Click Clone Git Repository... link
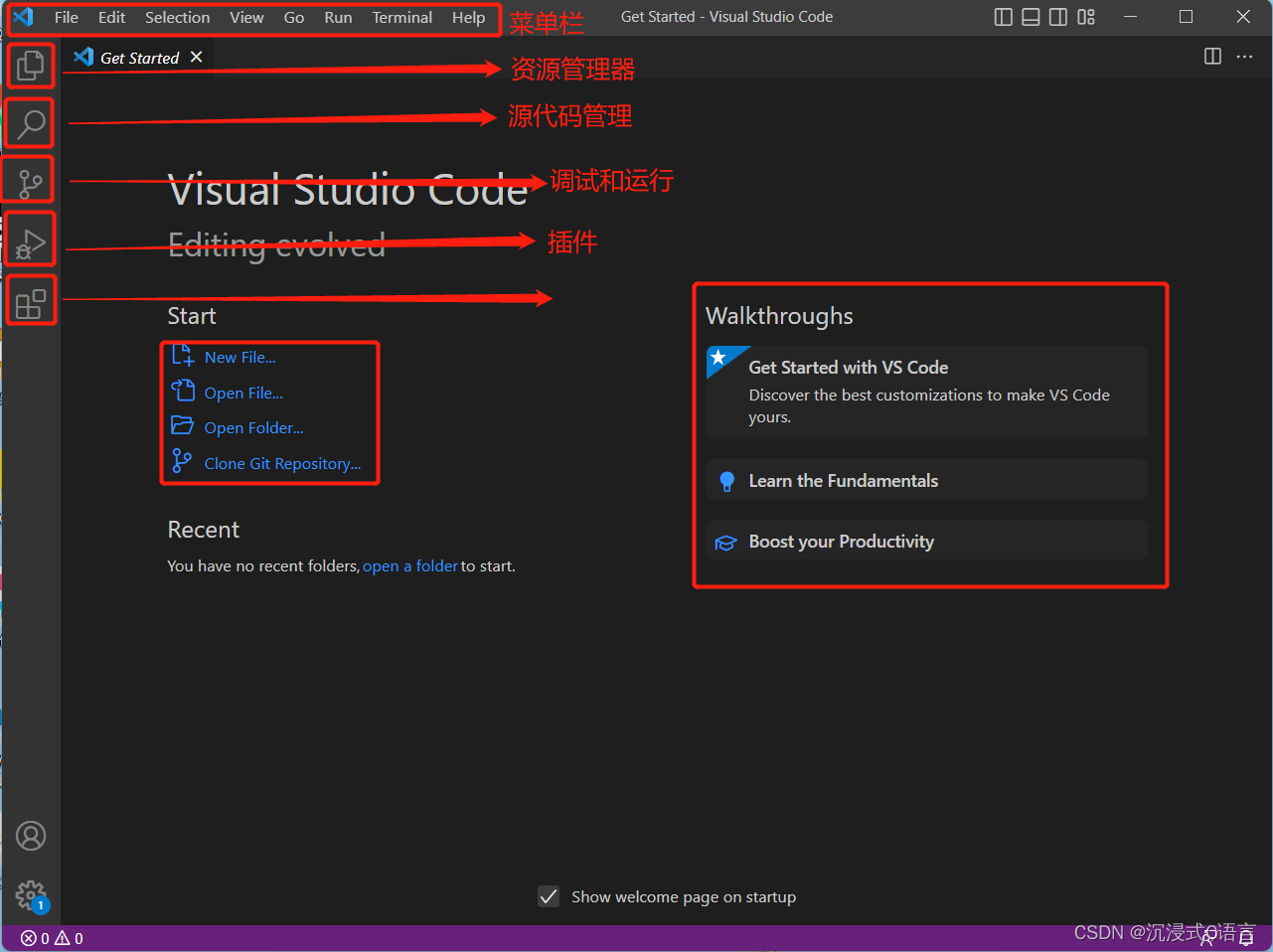Viewport: 1273px width, 952px height. [x=282, y=464]
